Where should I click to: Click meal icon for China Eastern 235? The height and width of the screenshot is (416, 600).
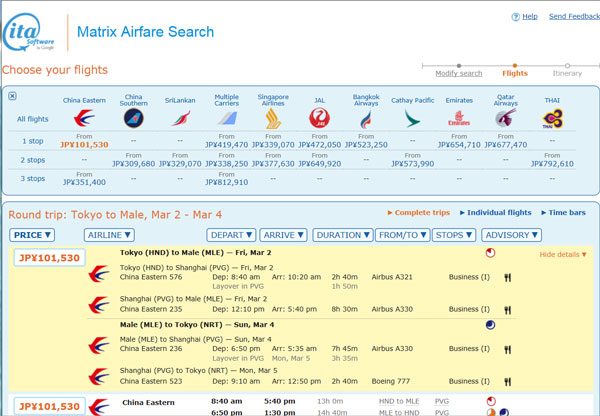tap(507, 310)
